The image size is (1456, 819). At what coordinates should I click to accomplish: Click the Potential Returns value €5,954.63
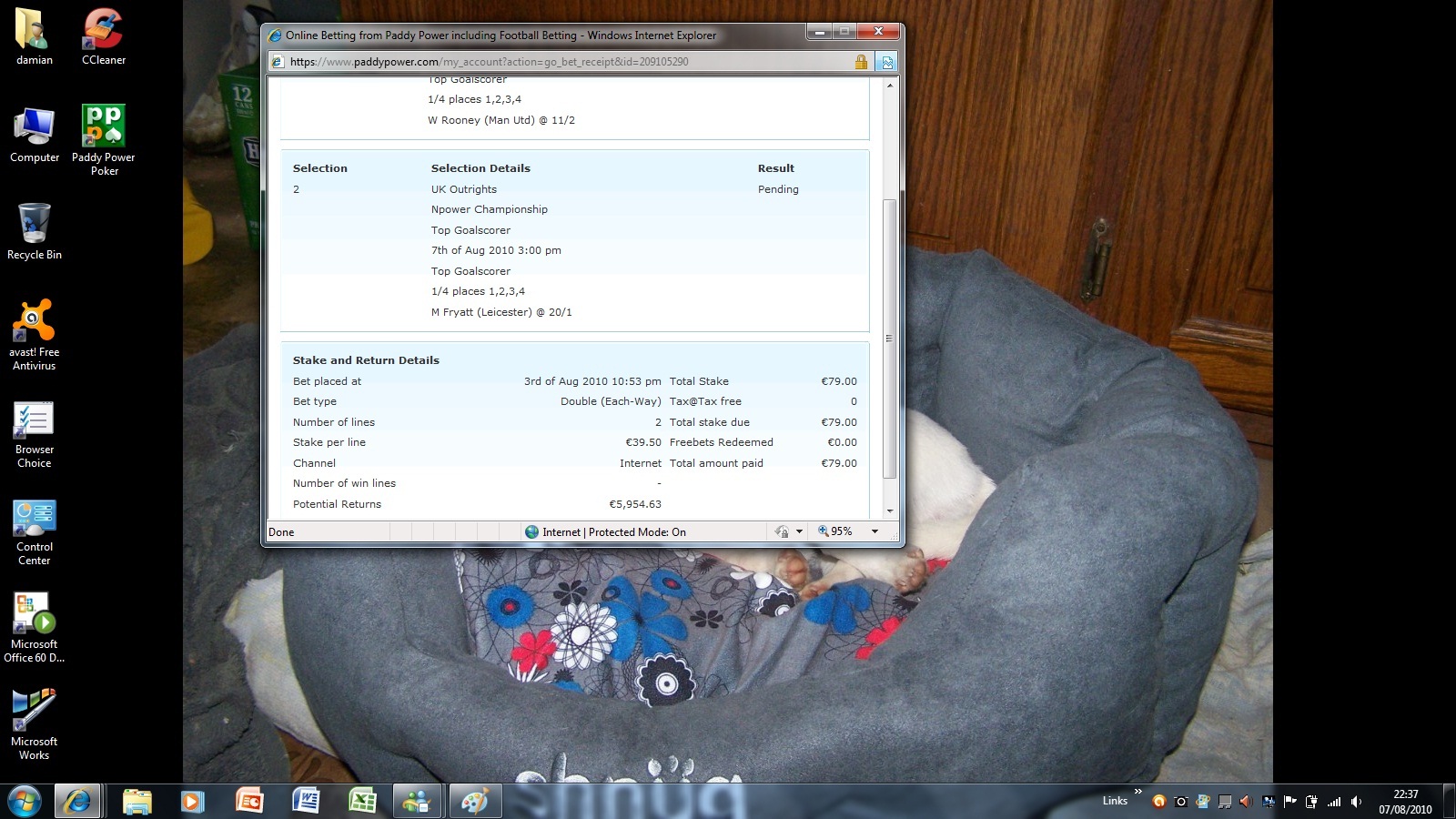[635, 504]
